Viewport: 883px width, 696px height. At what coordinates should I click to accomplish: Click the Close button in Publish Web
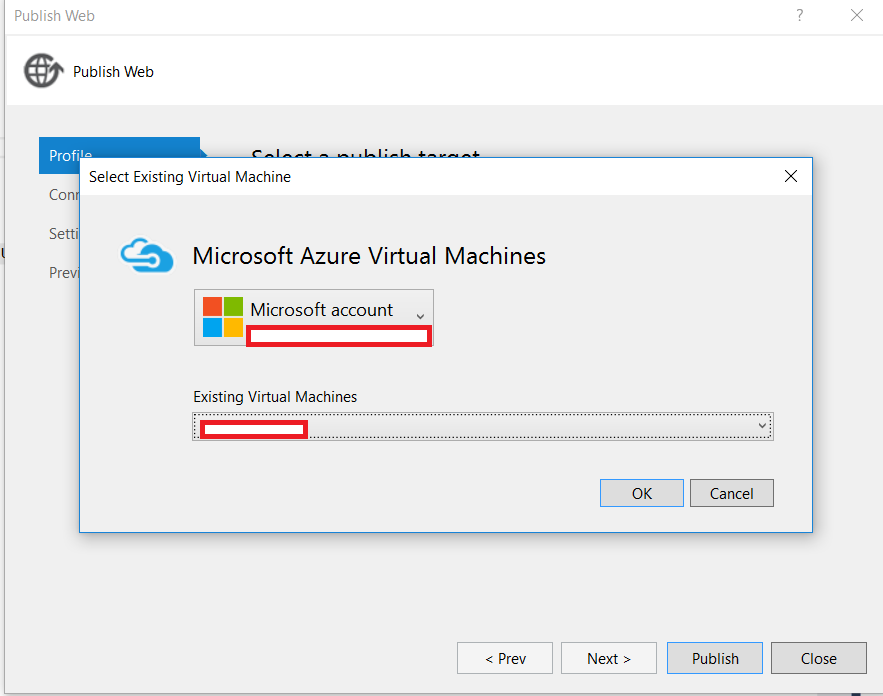pos(819,658)
